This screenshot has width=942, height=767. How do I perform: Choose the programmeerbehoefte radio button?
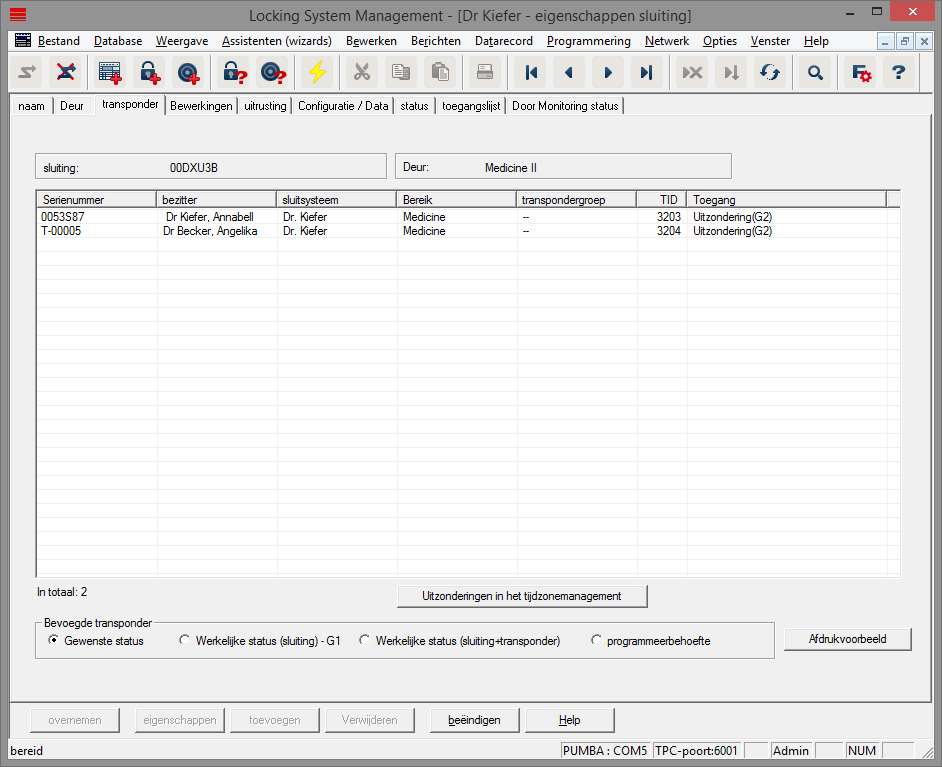[597, 641]
